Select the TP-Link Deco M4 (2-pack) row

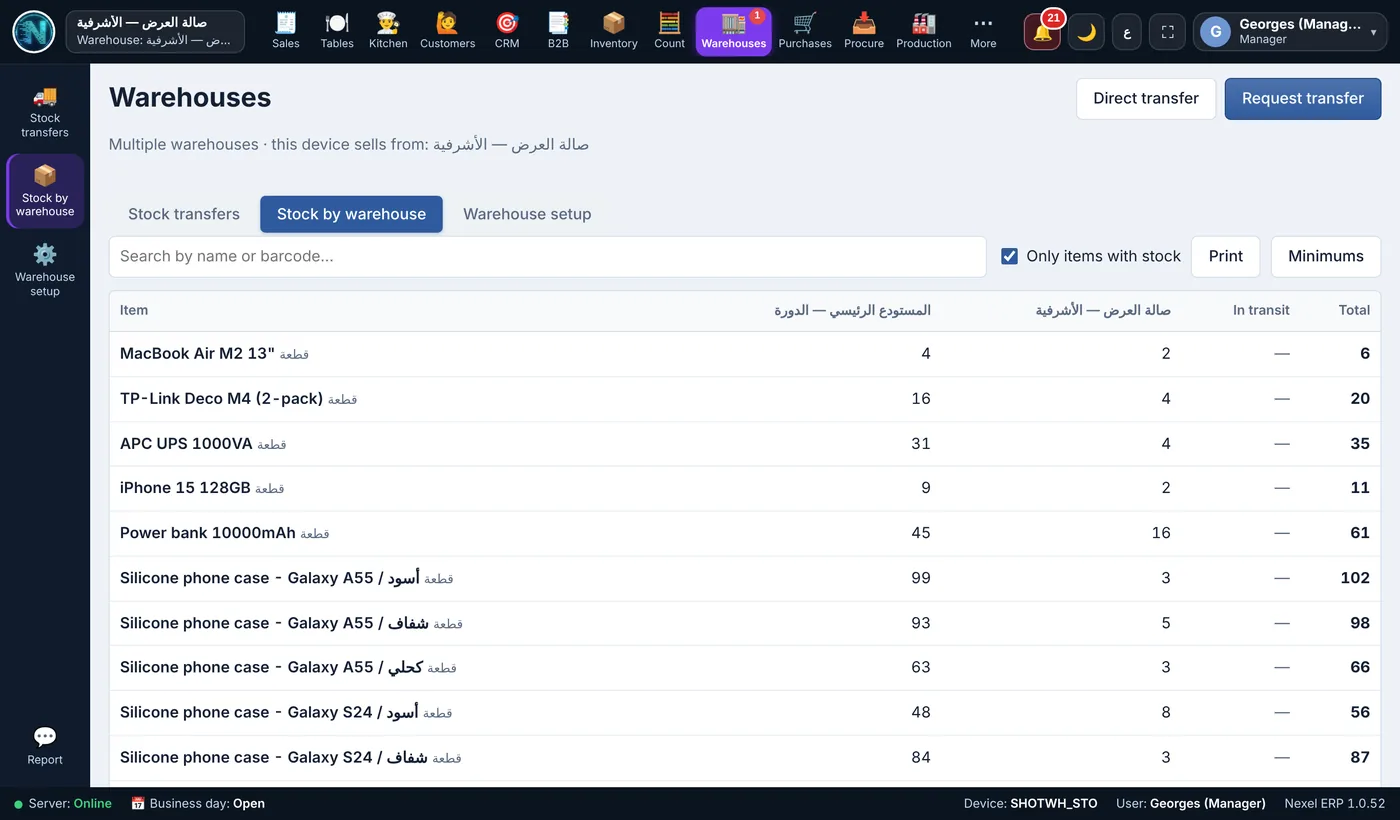coord(745,399)
